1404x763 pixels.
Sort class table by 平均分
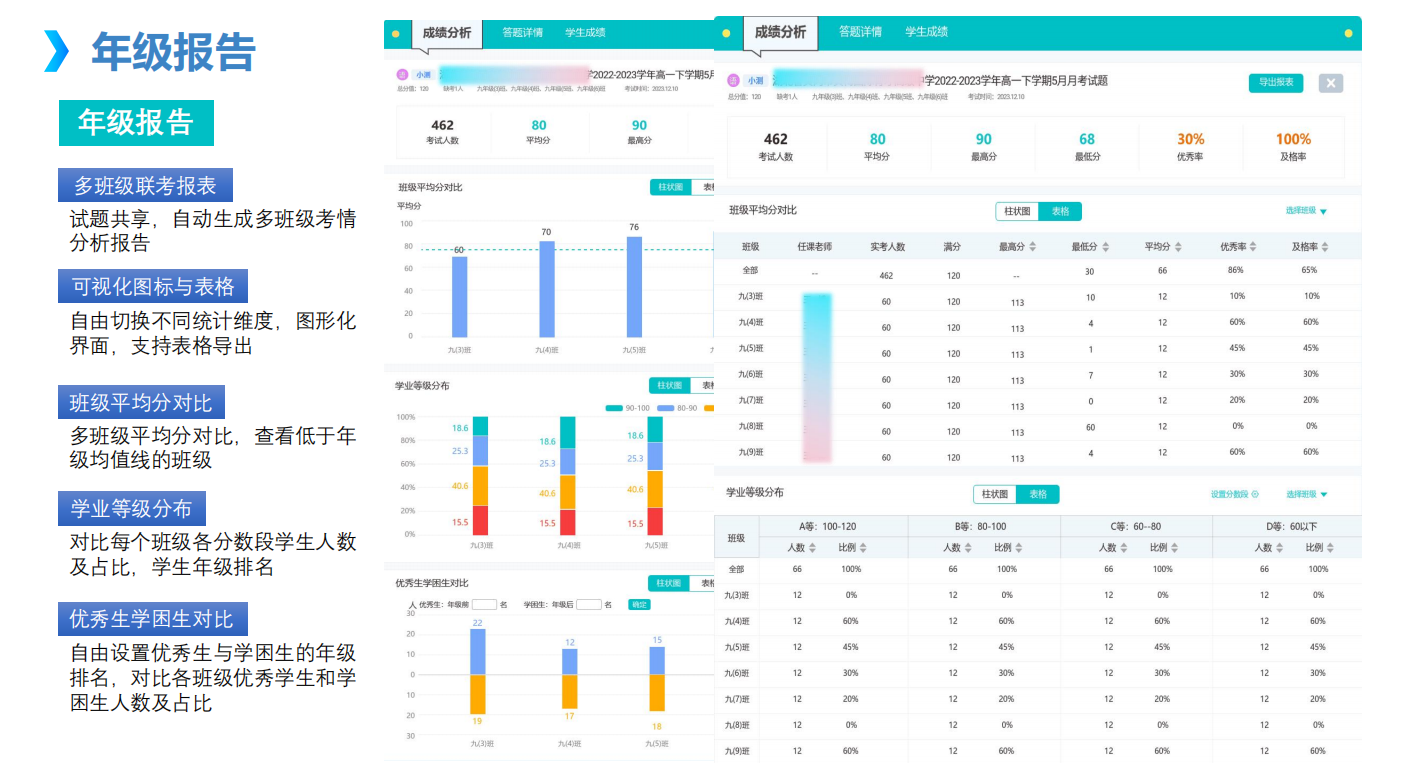pyautogui.click(x=1179, y=247)
